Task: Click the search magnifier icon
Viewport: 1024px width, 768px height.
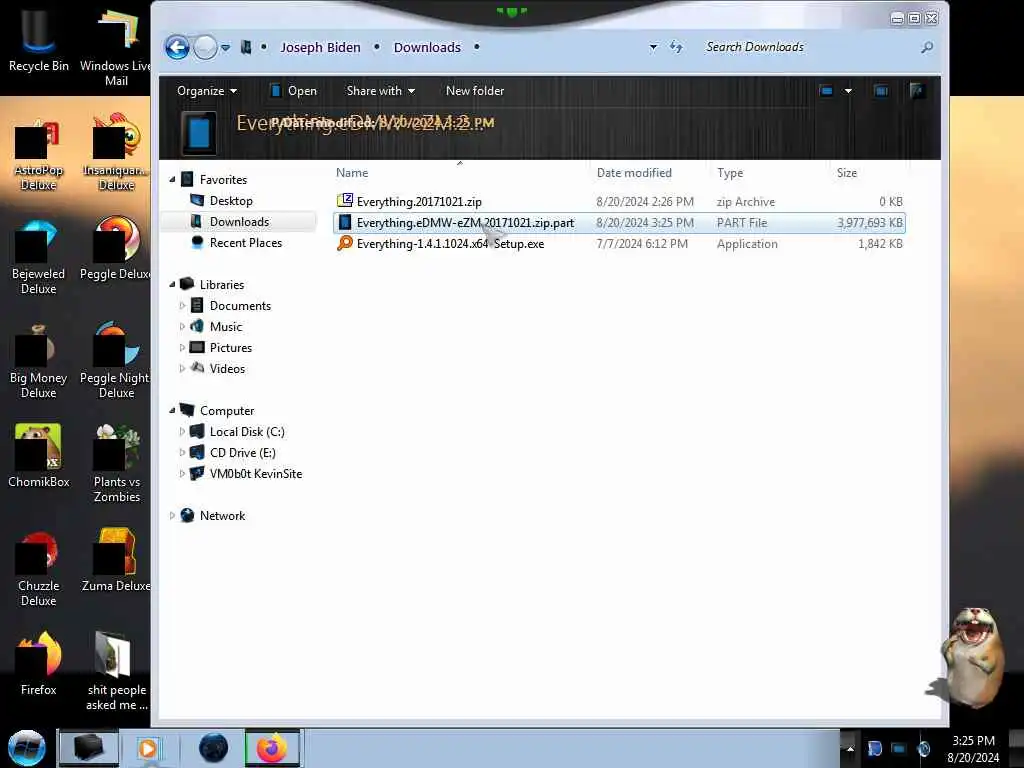Action: click(x=927, y=47)
